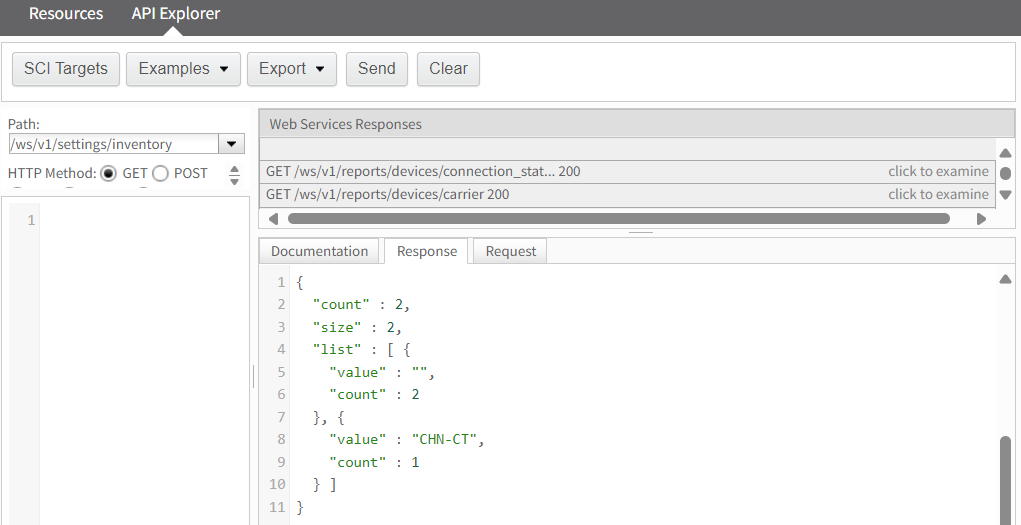Click splitter handle between request and response panes
1021x525 pixels.
[253, 376]
